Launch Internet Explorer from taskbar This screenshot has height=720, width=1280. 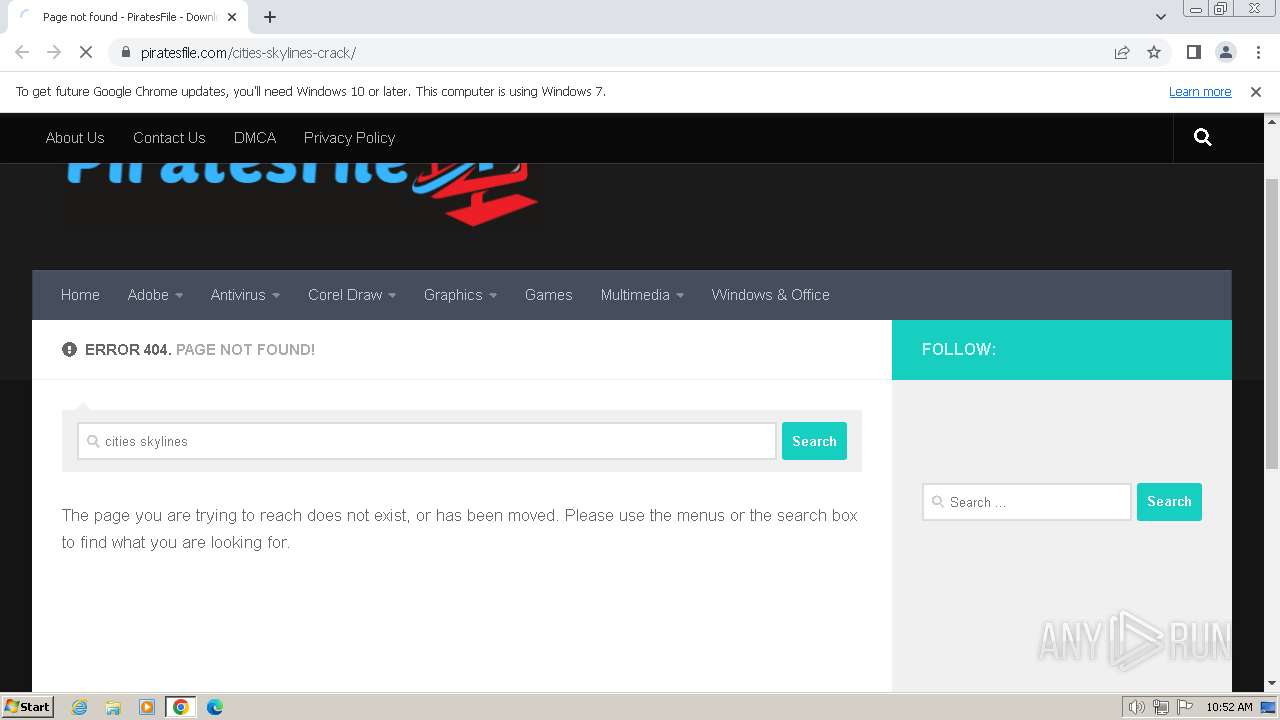click(x=80, y=707)
